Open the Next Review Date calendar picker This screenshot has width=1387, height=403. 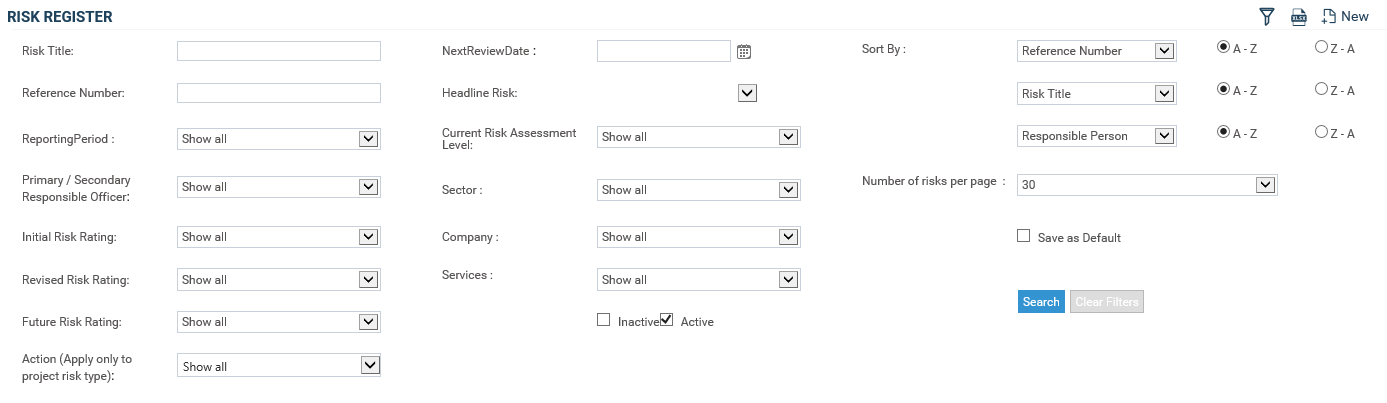(744, 52)
